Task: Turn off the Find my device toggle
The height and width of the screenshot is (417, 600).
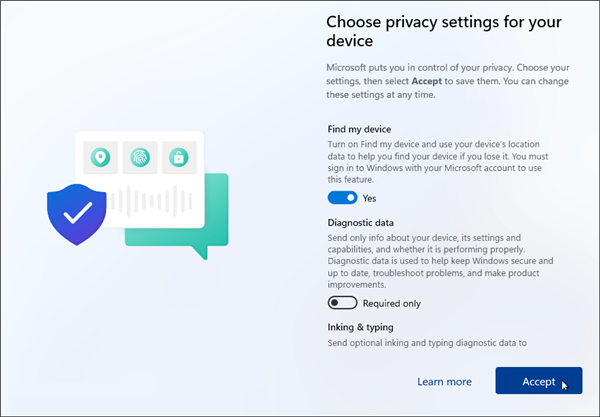Action: 342,198
